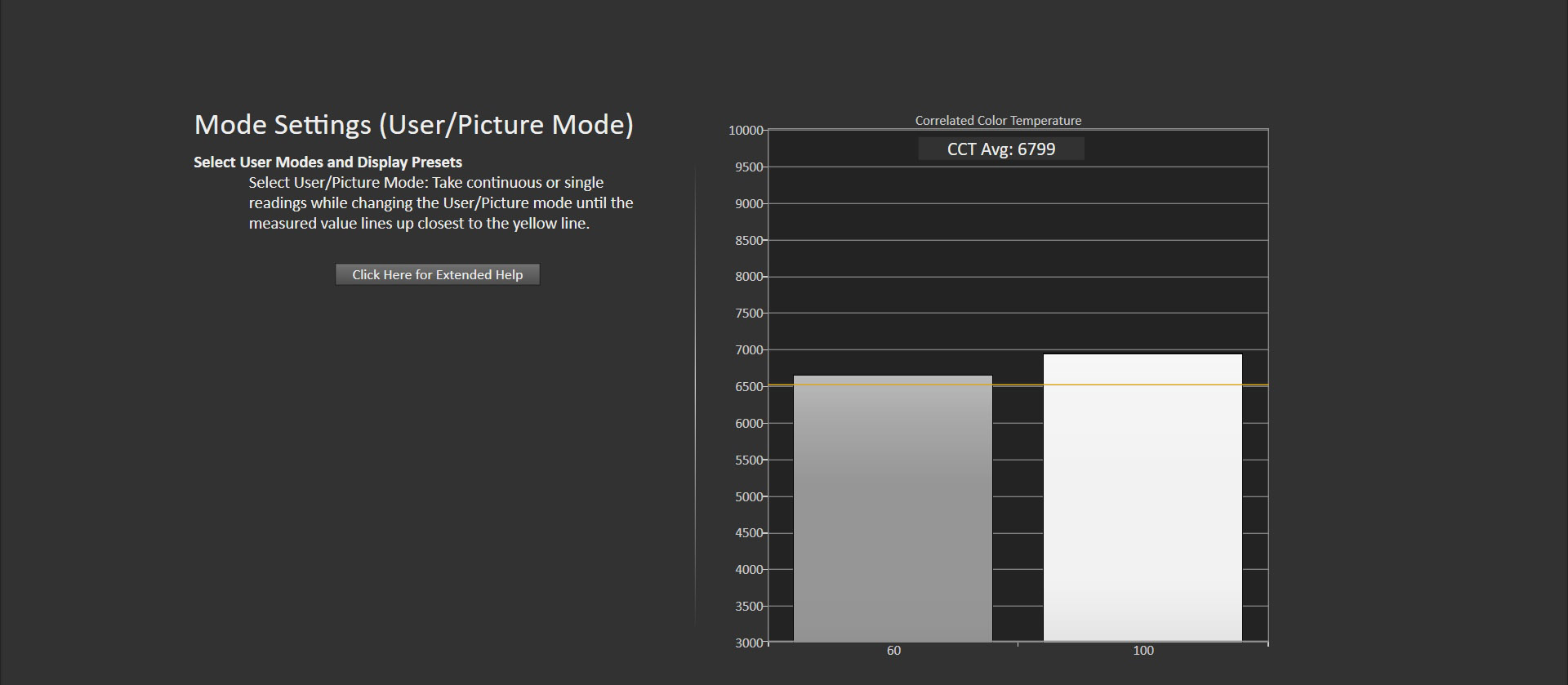Click Select User Modes and Display Presets subheading
This screenshot has height=685, width=1568.
tap(327, 162)
